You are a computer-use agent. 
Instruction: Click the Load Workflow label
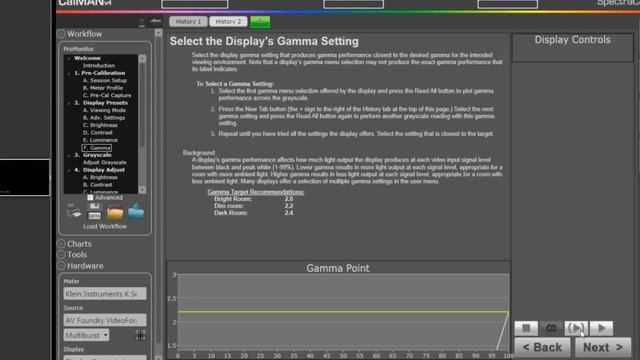tap(105, 227)
